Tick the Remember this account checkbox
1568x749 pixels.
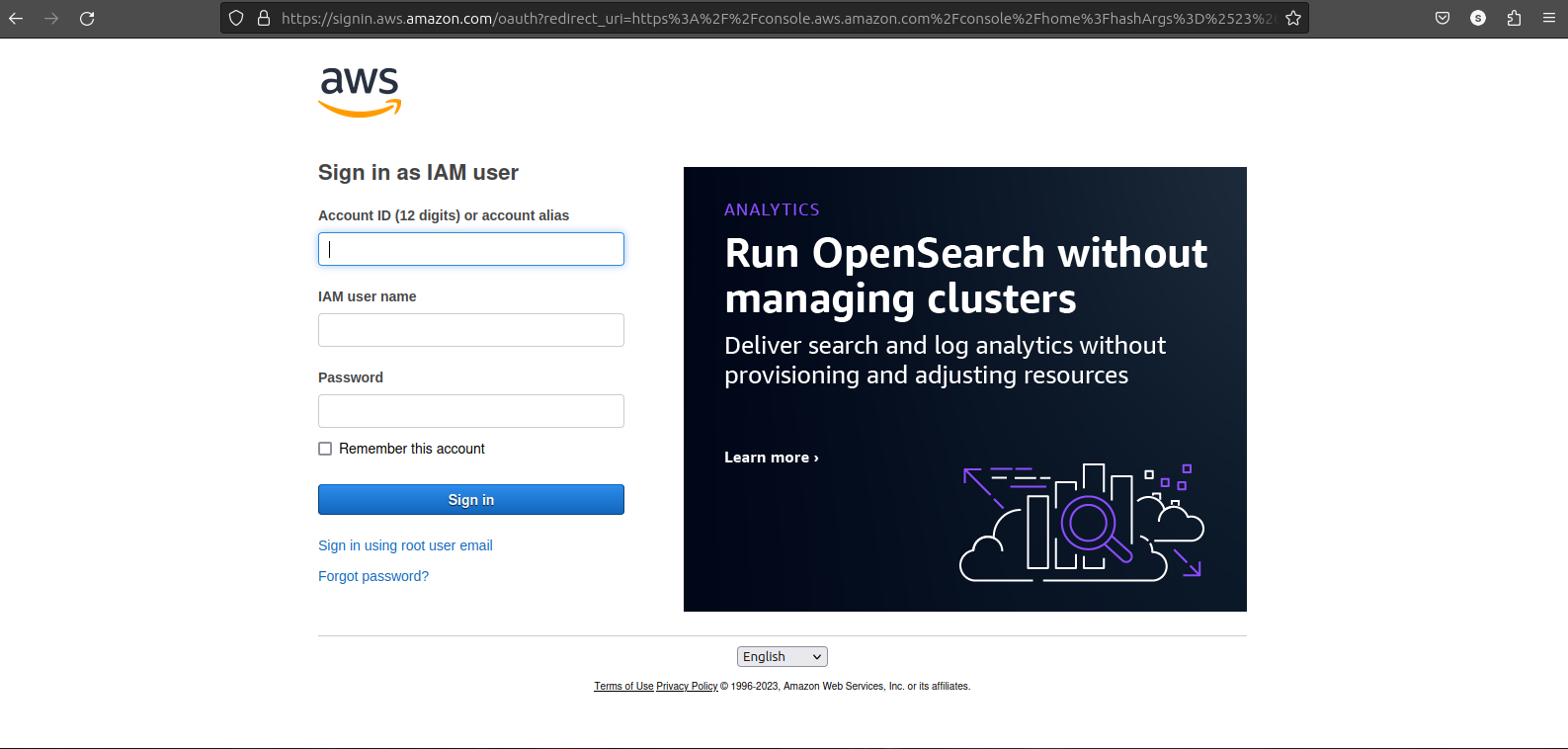tap(325, 449)
